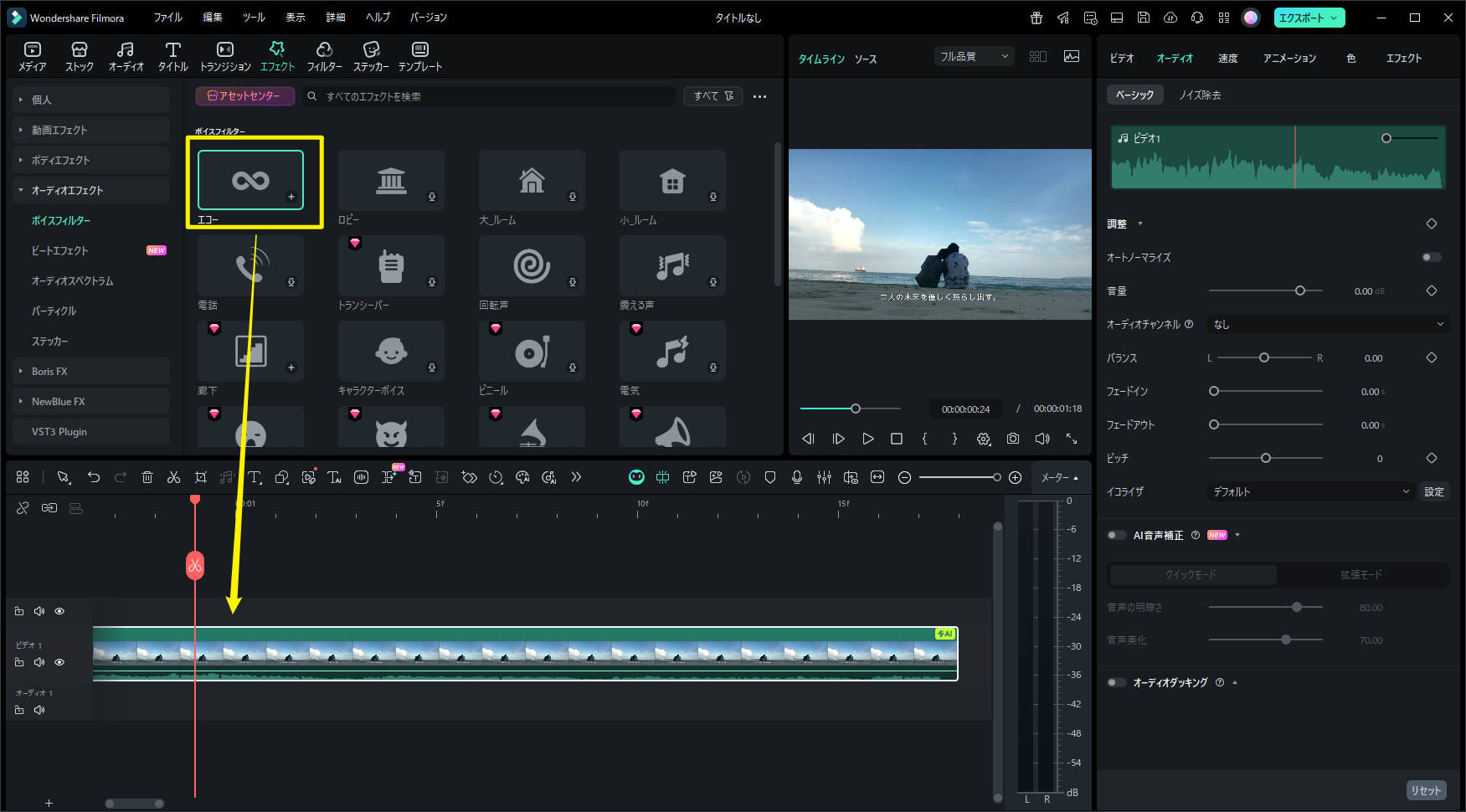
Task: Open the フル品質 quality dropdown
Action: [974, 56]
